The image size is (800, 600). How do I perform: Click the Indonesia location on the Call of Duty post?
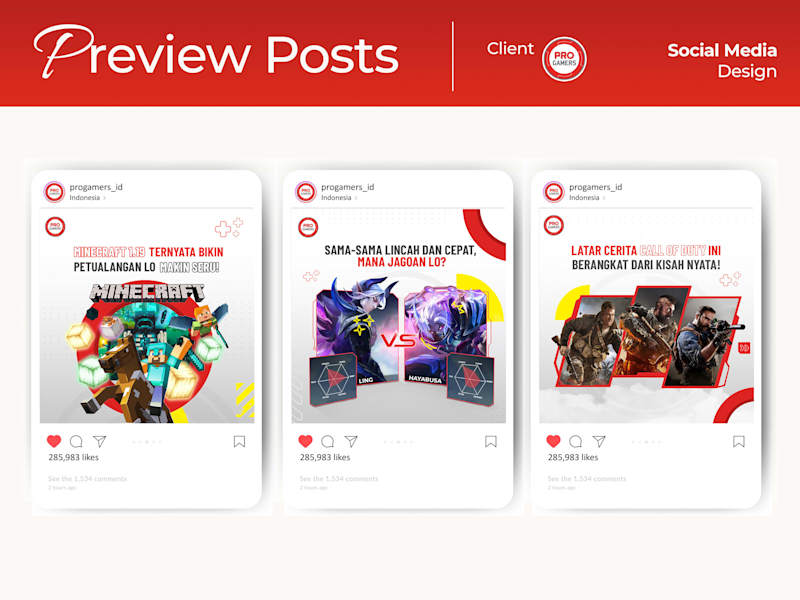584,197
